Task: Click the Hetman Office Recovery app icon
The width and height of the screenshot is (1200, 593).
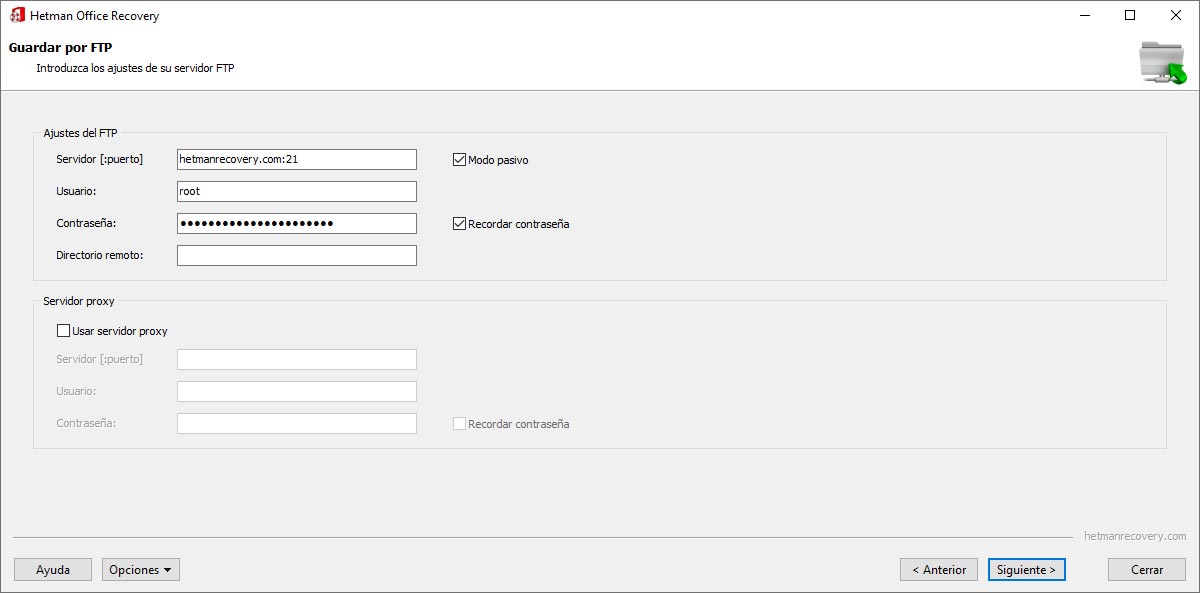Action: pos(17,16)
